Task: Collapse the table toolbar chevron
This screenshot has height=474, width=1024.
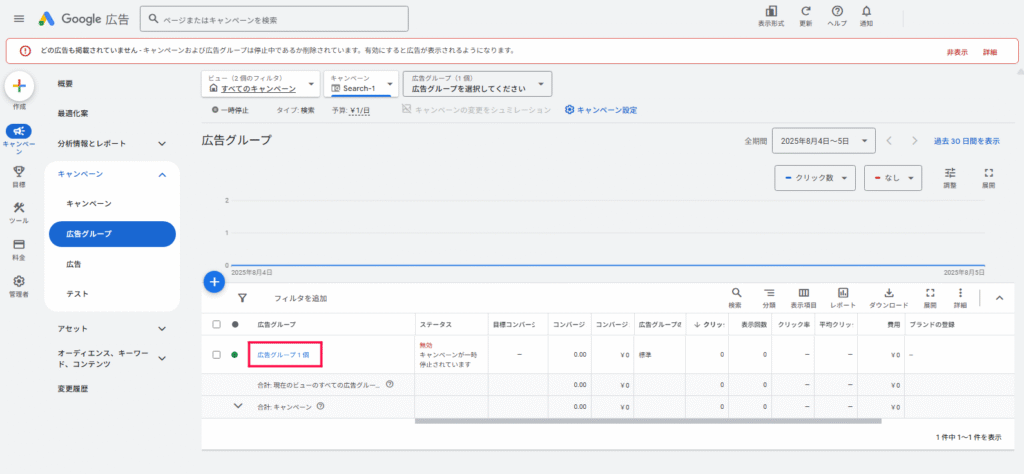Action: 999,298
